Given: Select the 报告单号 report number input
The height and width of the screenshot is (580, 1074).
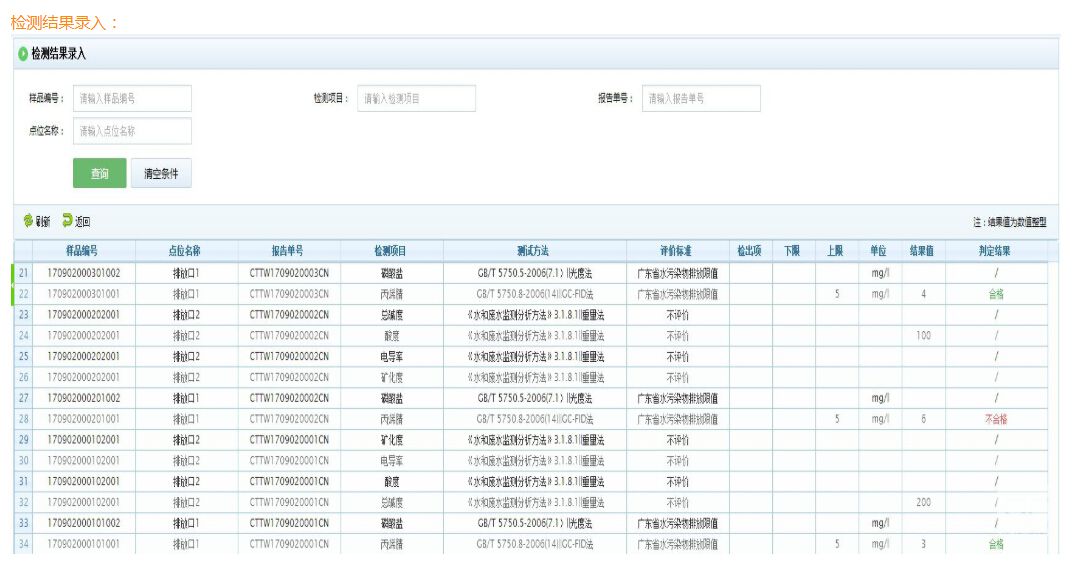Looking at the screenshot, I should 700,98.
